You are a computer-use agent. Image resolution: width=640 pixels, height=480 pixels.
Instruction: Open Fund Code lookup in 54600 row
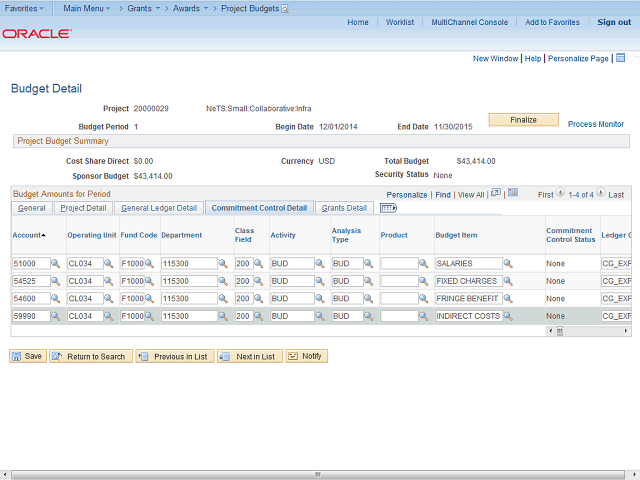tap(149, 299)
